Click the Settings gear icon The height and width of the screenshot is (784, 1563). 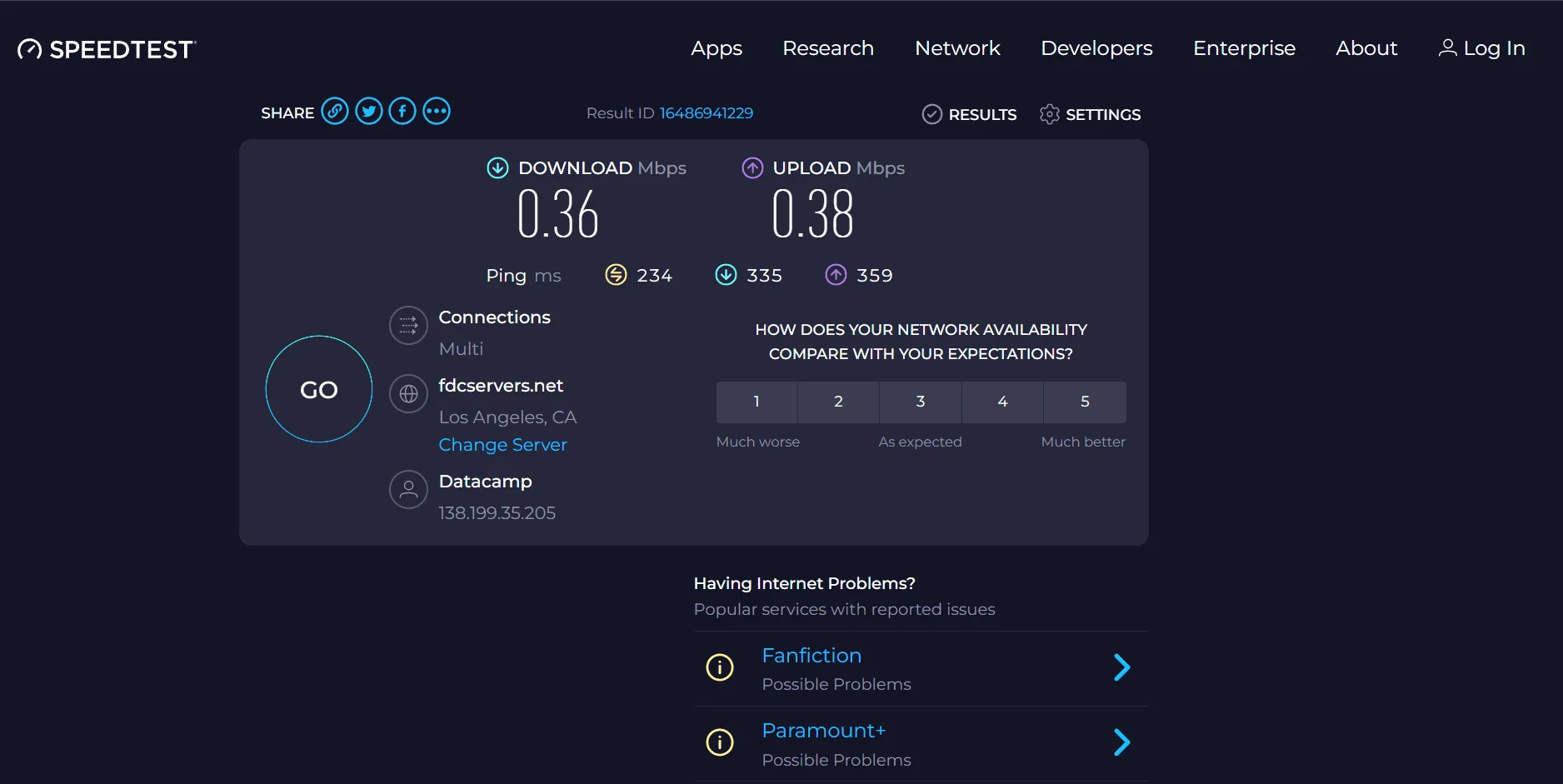[1050, 114]
